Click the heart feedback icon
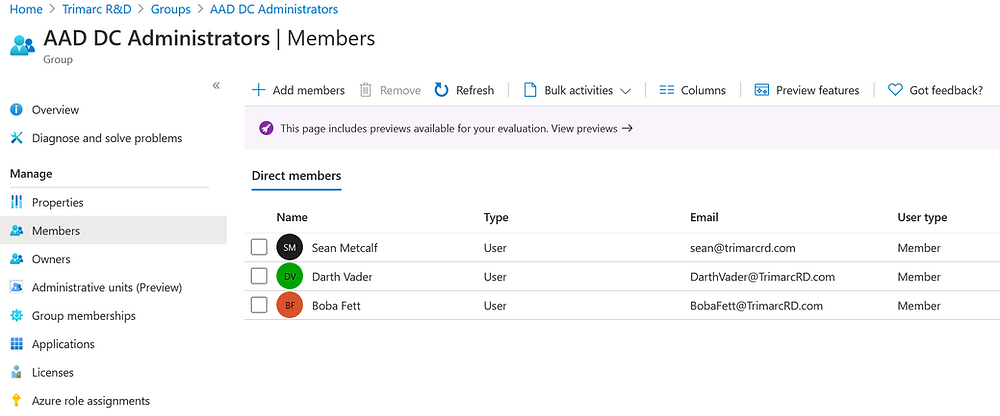 (895, 90)
